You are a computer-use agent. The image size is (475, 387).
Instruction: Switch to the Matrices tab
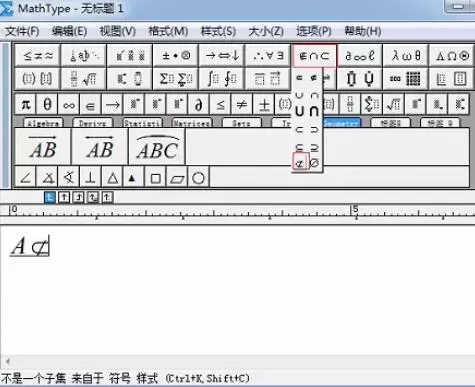[x=192, y=123]
